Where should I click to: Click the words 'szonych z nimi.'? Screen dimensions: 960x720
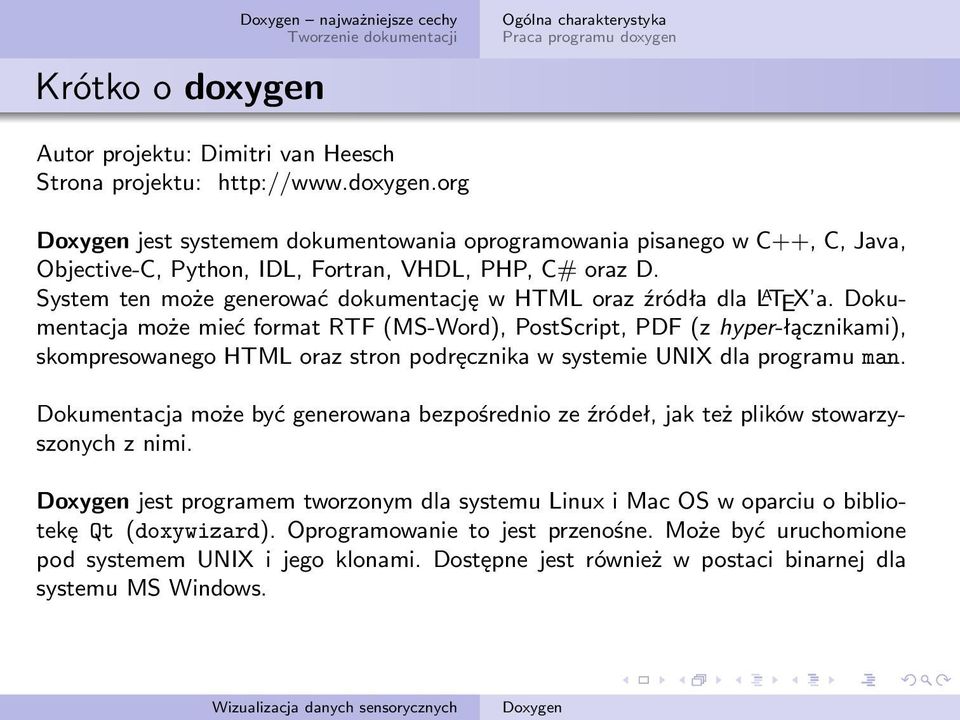coord(114,444)
